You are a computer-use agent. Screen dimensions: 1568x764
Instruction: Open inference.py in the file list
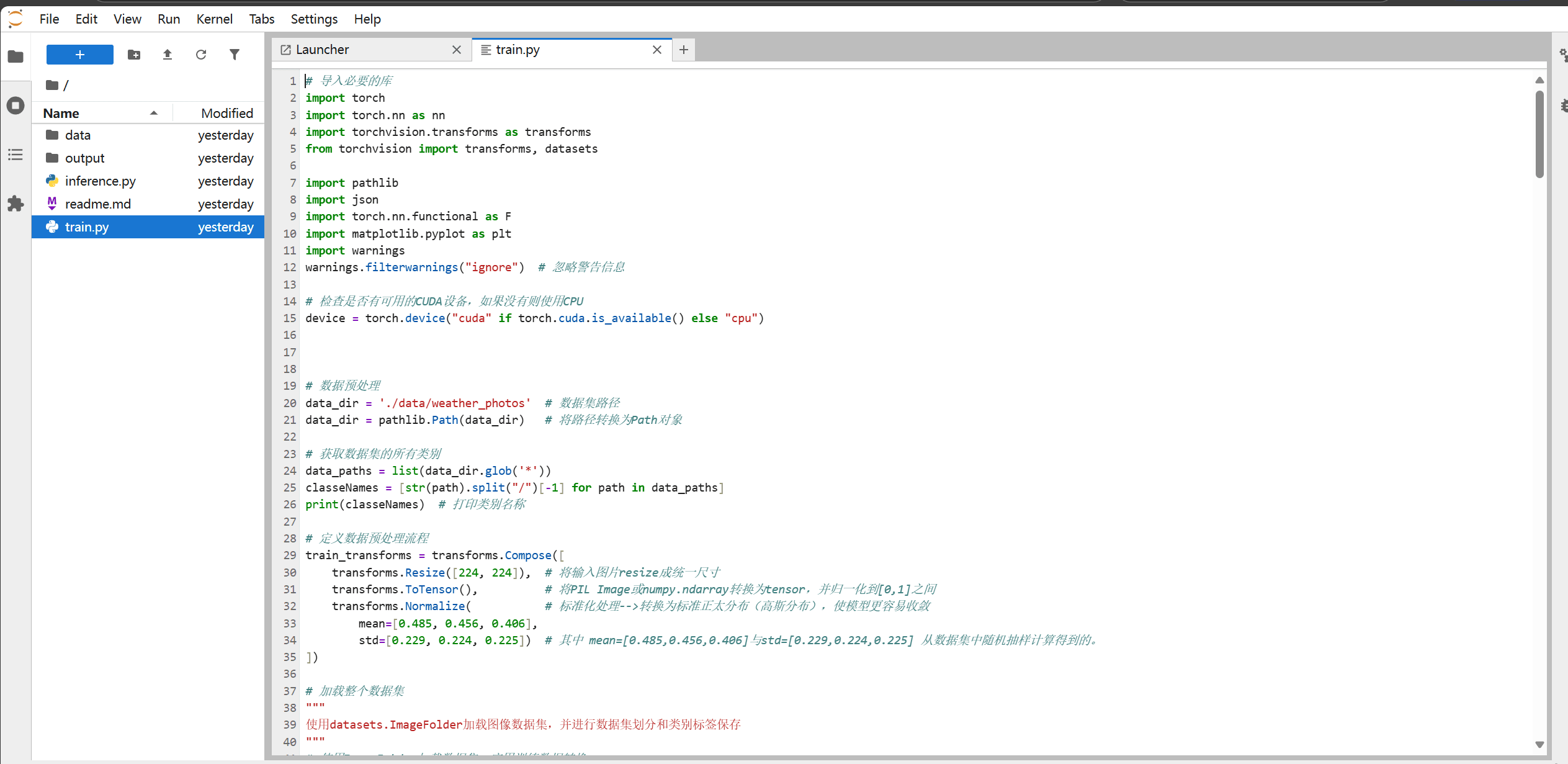[100, 181]
